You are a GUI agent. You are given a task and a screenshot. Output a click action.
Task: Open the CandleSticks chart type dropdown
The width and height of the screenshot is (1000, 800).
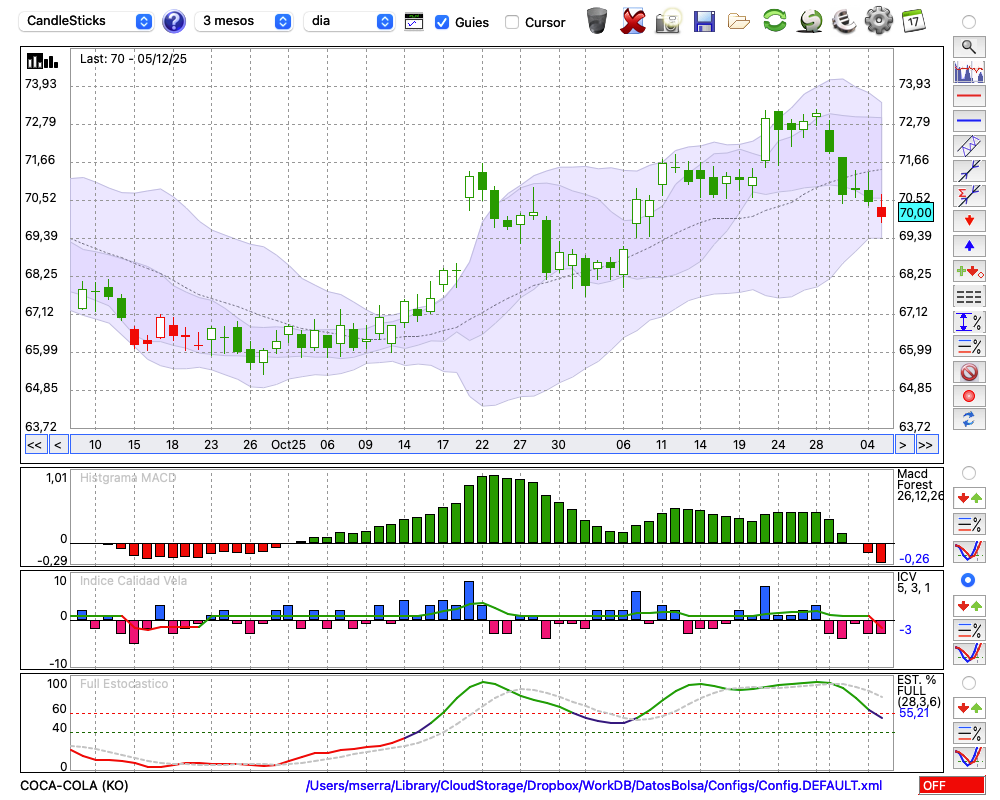coord(88,21)
